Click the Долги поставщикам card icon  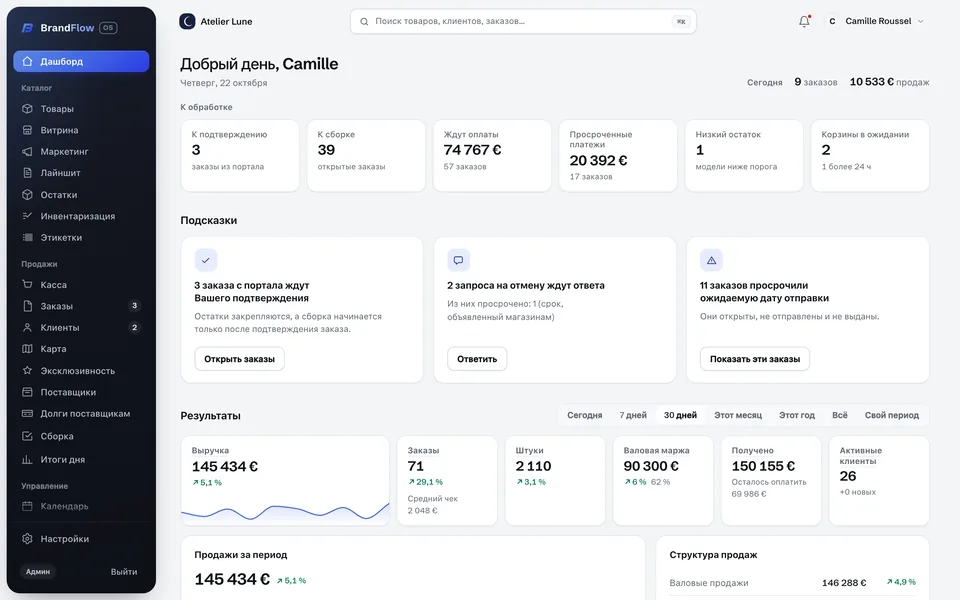point(27,414)
